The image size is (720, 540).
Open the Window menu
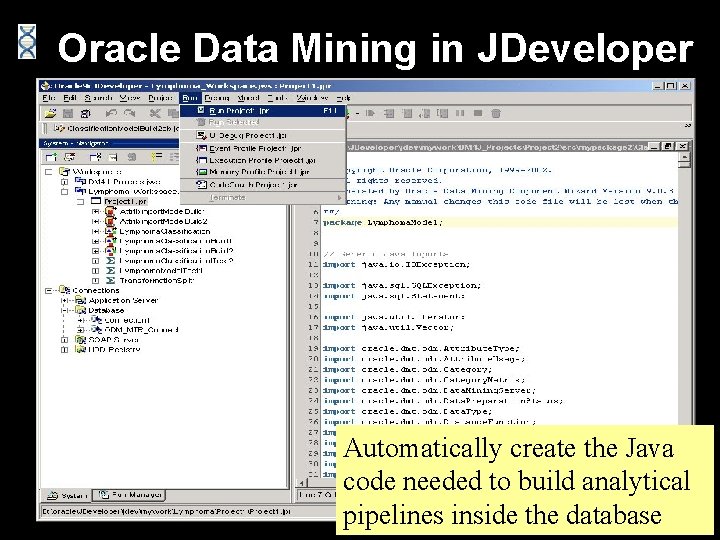click(x=312, y=98)
